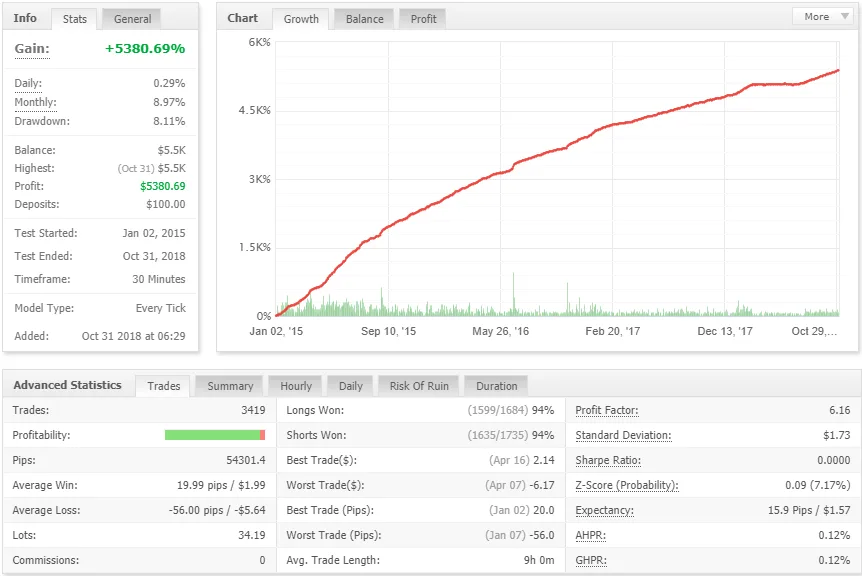View Duration statistics
862x576 pixels.
(x=496, y=386)
